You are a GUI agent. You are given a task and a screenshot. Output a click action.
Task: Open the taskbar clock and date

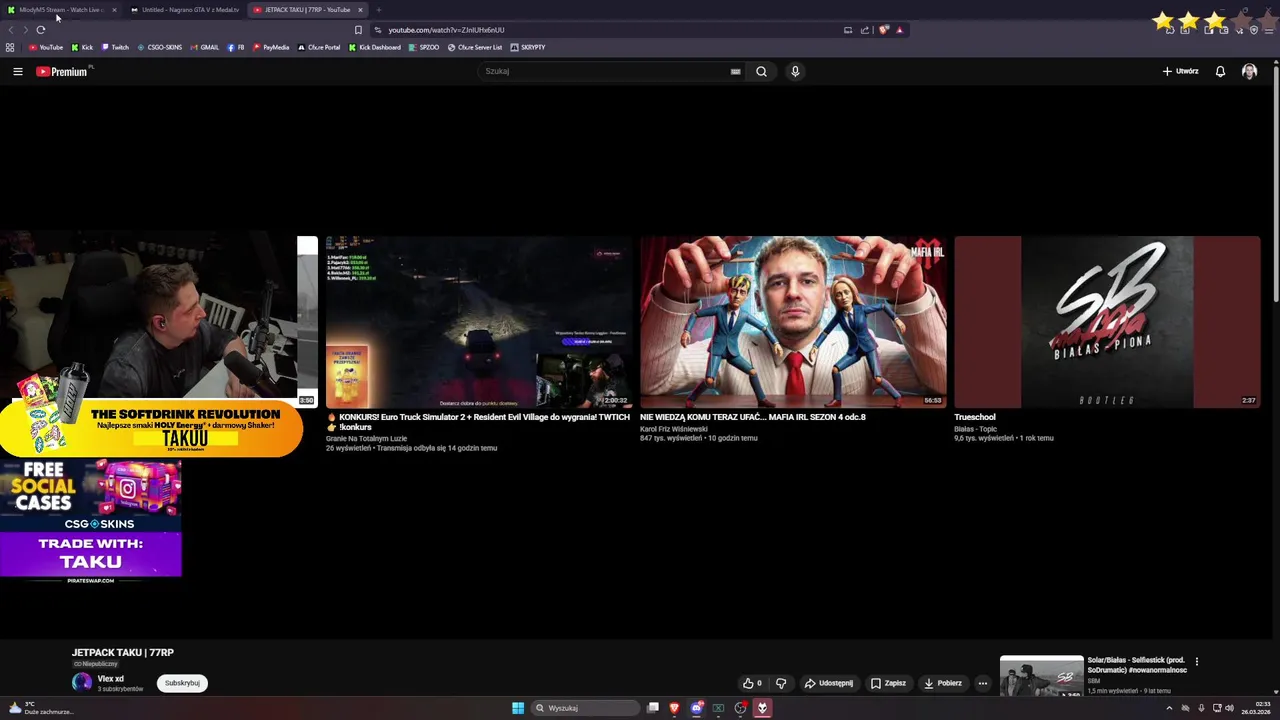point(1256,708)
